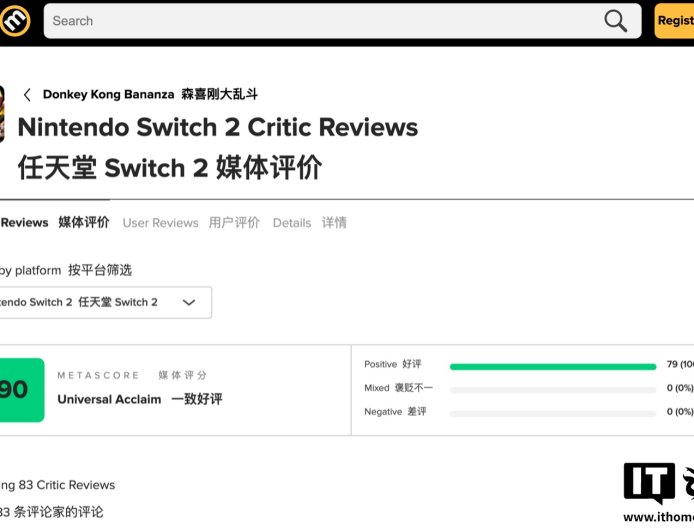Click the Universal Acclaim text
This screenshot has height=532, width=694.
109,399
